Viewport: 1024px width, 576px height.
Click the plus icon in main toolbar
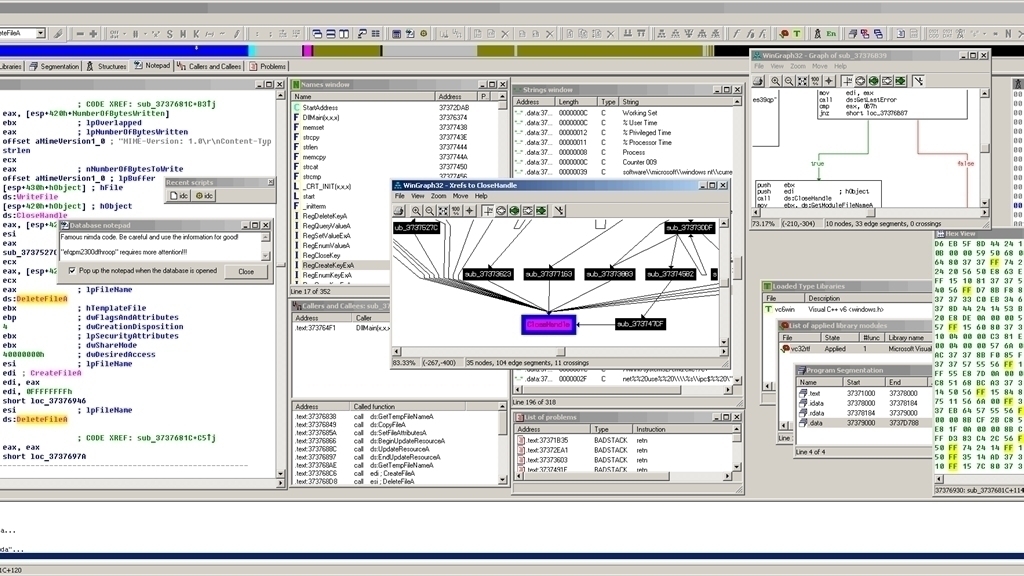click(93, 34)
